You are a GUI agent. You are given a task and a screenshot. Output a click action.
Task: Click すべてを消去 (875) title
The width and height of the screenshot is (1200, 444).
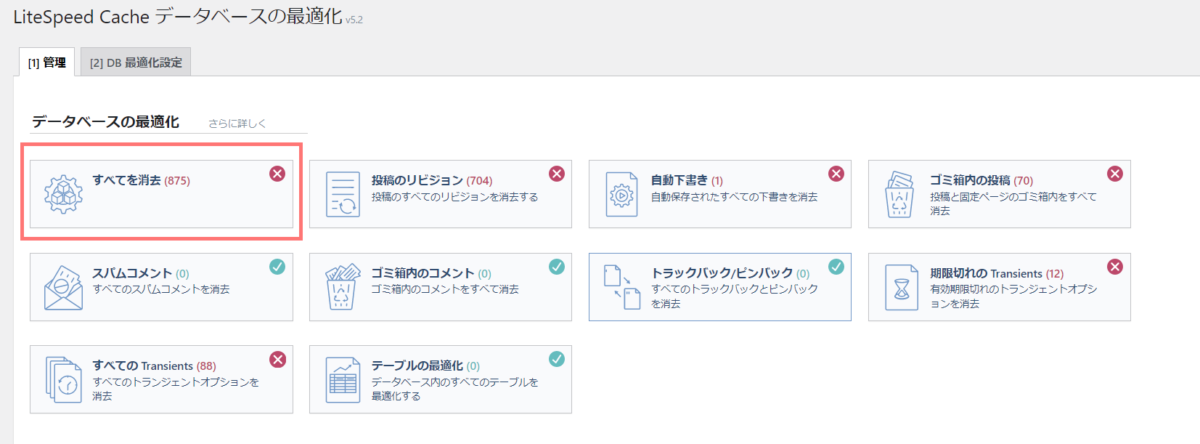tap(141, 181)
